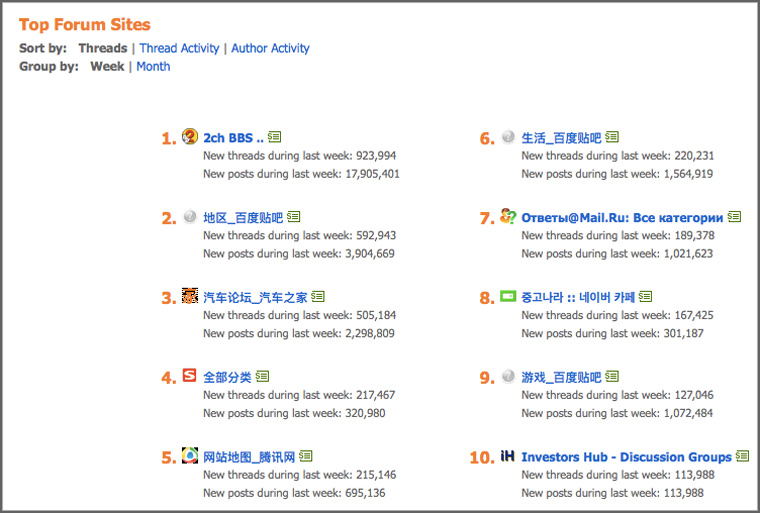Click the feed icon next to 地区_百度贴吧

pos(294,217)
